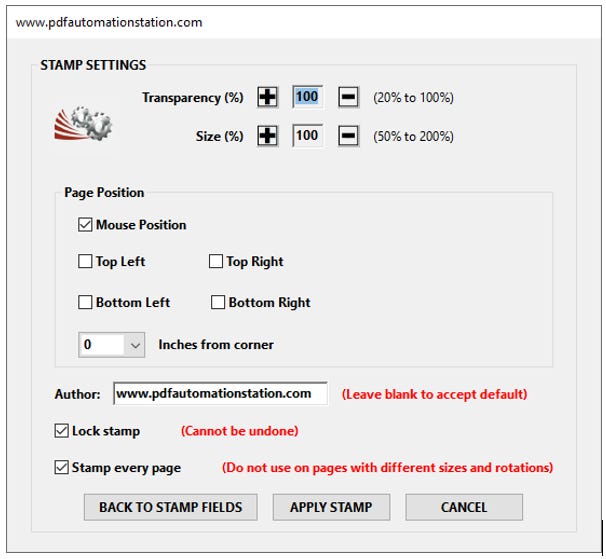Click the '(20% to 100%)' range hint
This screenshot has height=559, width=606.
[x=413, y=97]
